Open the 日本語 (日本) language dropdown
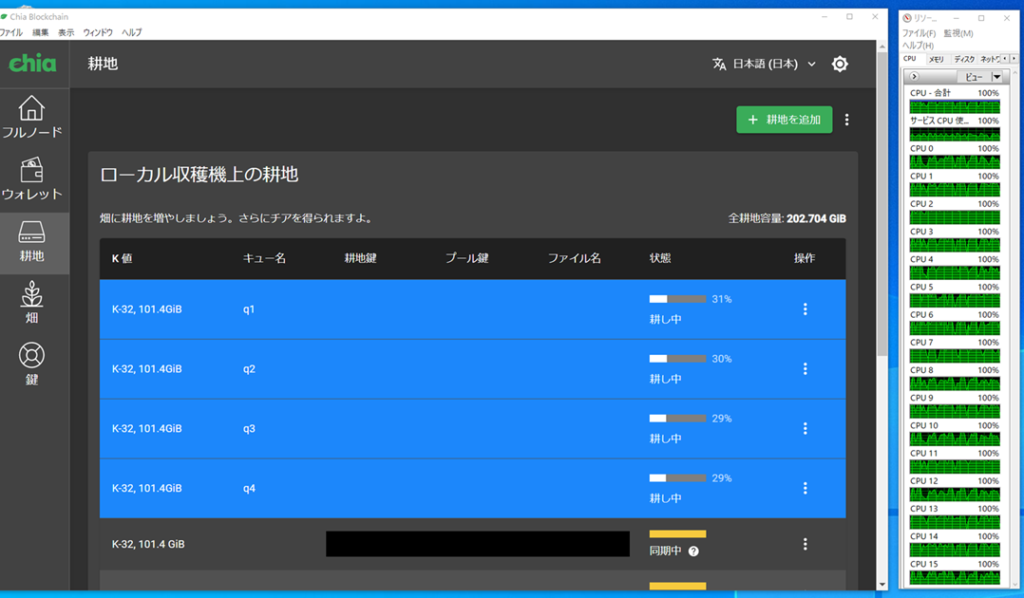 tap(765, 64)
